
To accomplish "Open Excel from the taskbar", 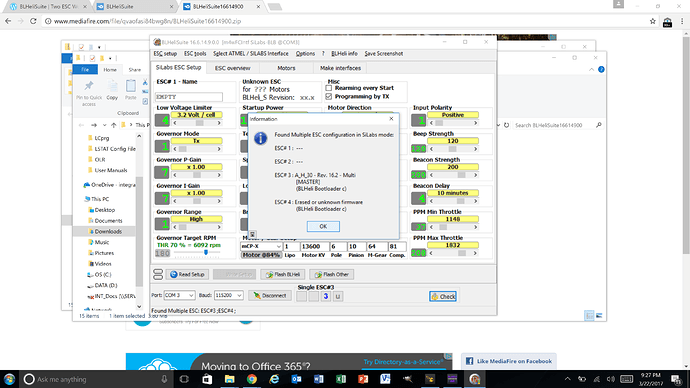I will point(341,379).
